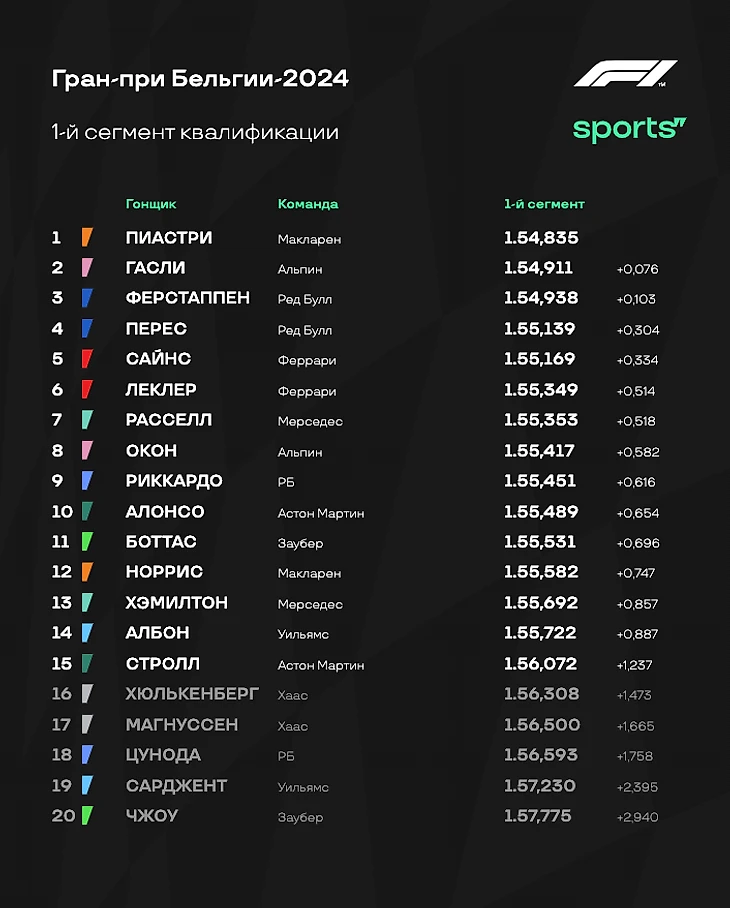Click the title Гран-при Бельгии-2024
Image resolution: width=730 pixels, height=908 pixels.
pos(200,79)
